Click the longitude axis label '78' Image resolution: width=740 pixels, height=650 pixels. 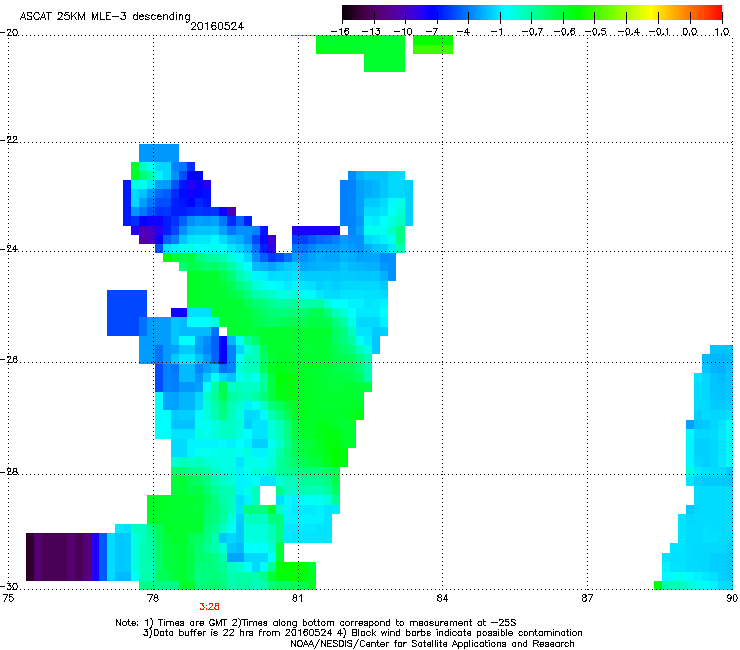[153, 598]
